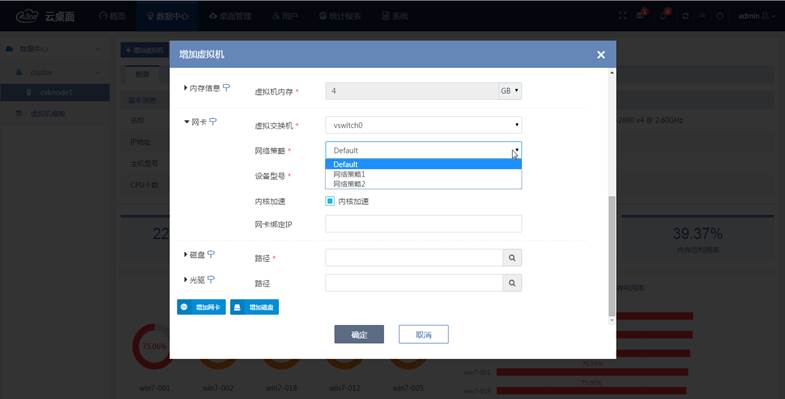Image resolution: width=785 pixels, height=399 pixels.
Task: Expand the 磁盘 section triangle
Action: 185,254
